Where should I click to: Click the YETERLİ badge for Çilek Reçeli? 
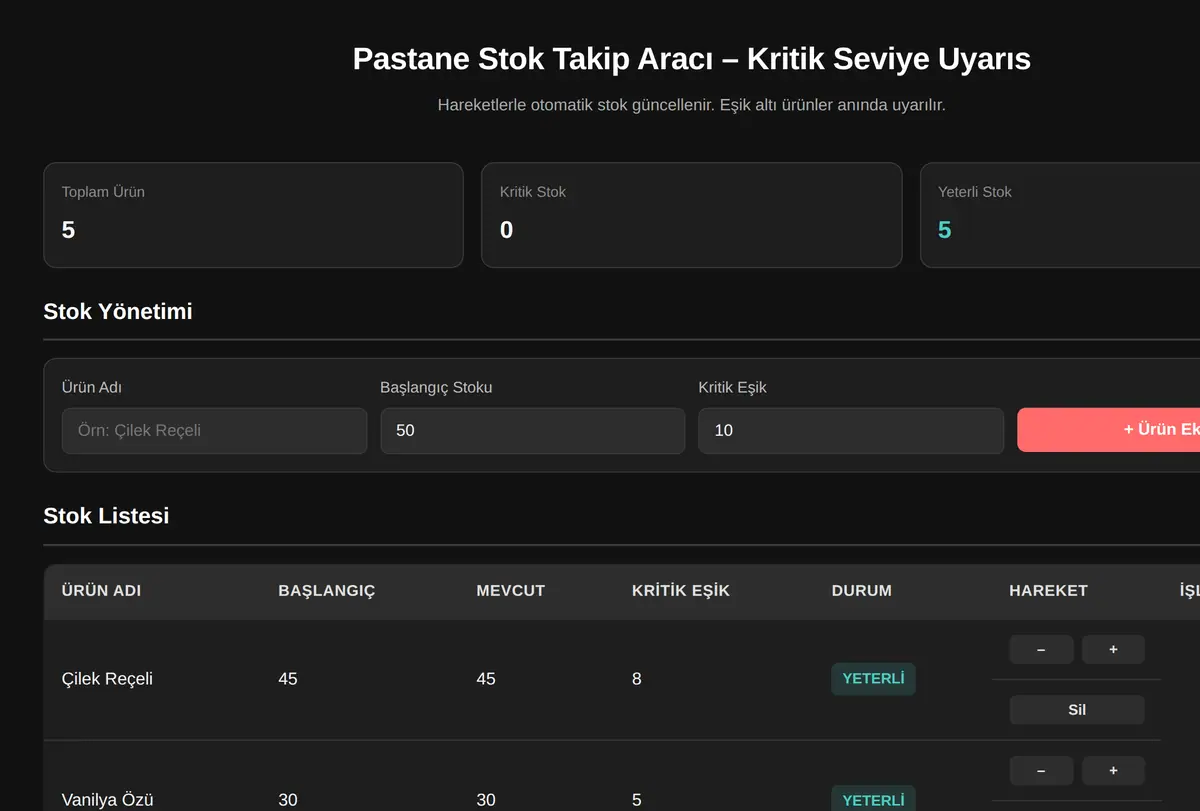[873, 679]
